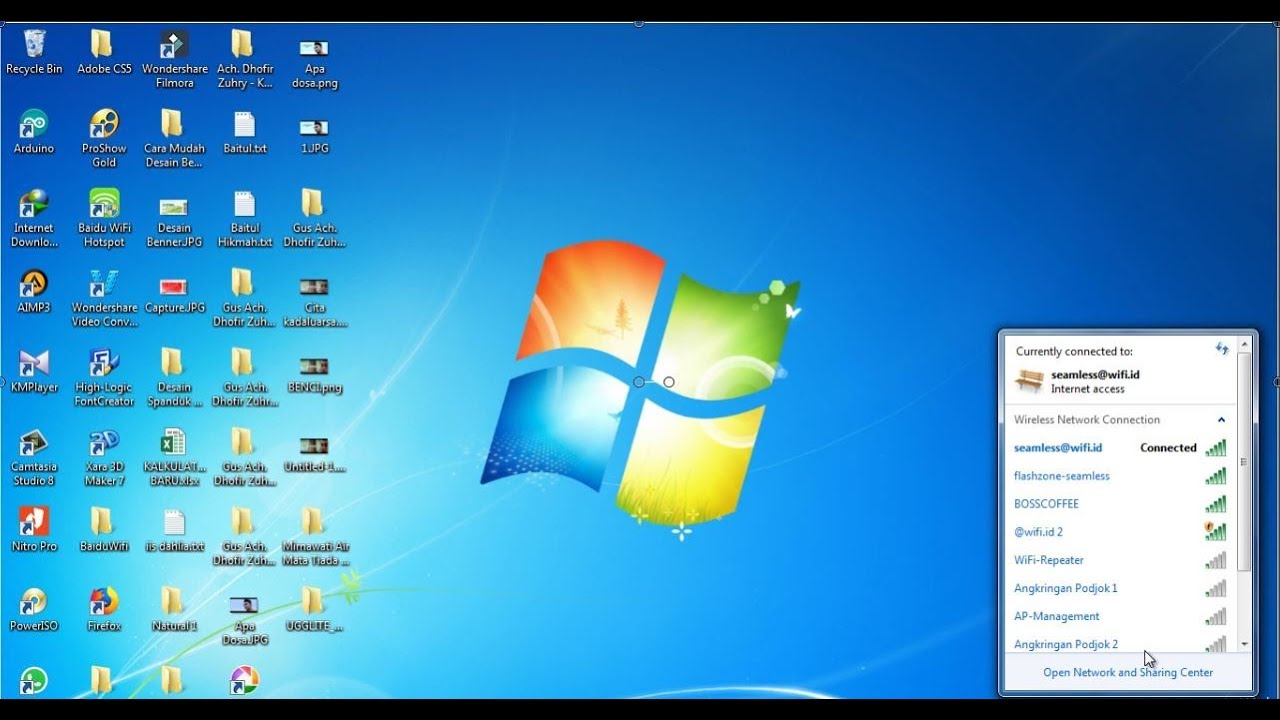The width and height of the screenshot is (1280, 720).
Task: Launch Wondershare Filmora shortcut
Action: click(x=174, y=60)
